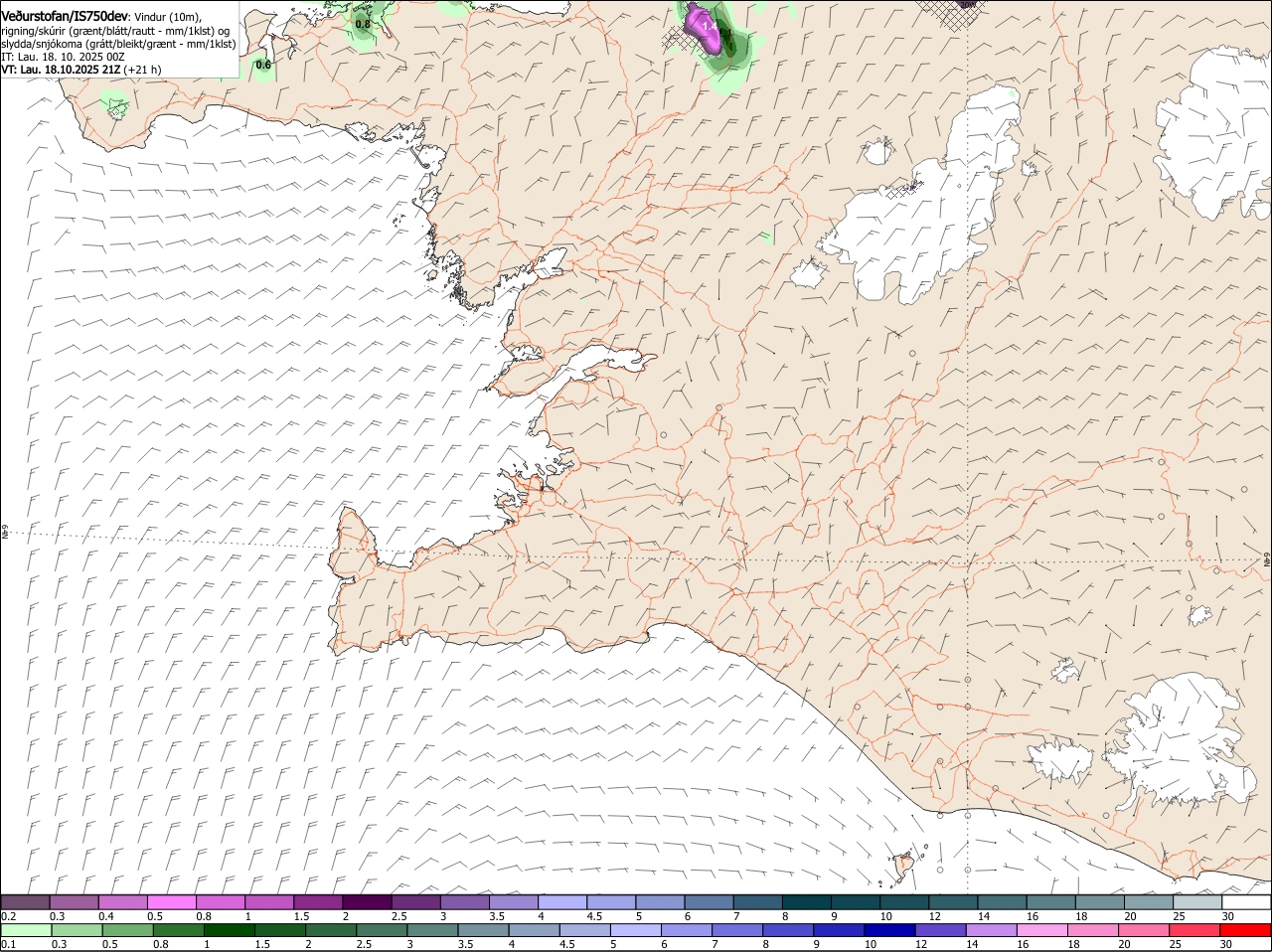Viewport: 1272px width, 952px height.
Task: Click the '0.1' label in the lower legend row
Action: 8,944
